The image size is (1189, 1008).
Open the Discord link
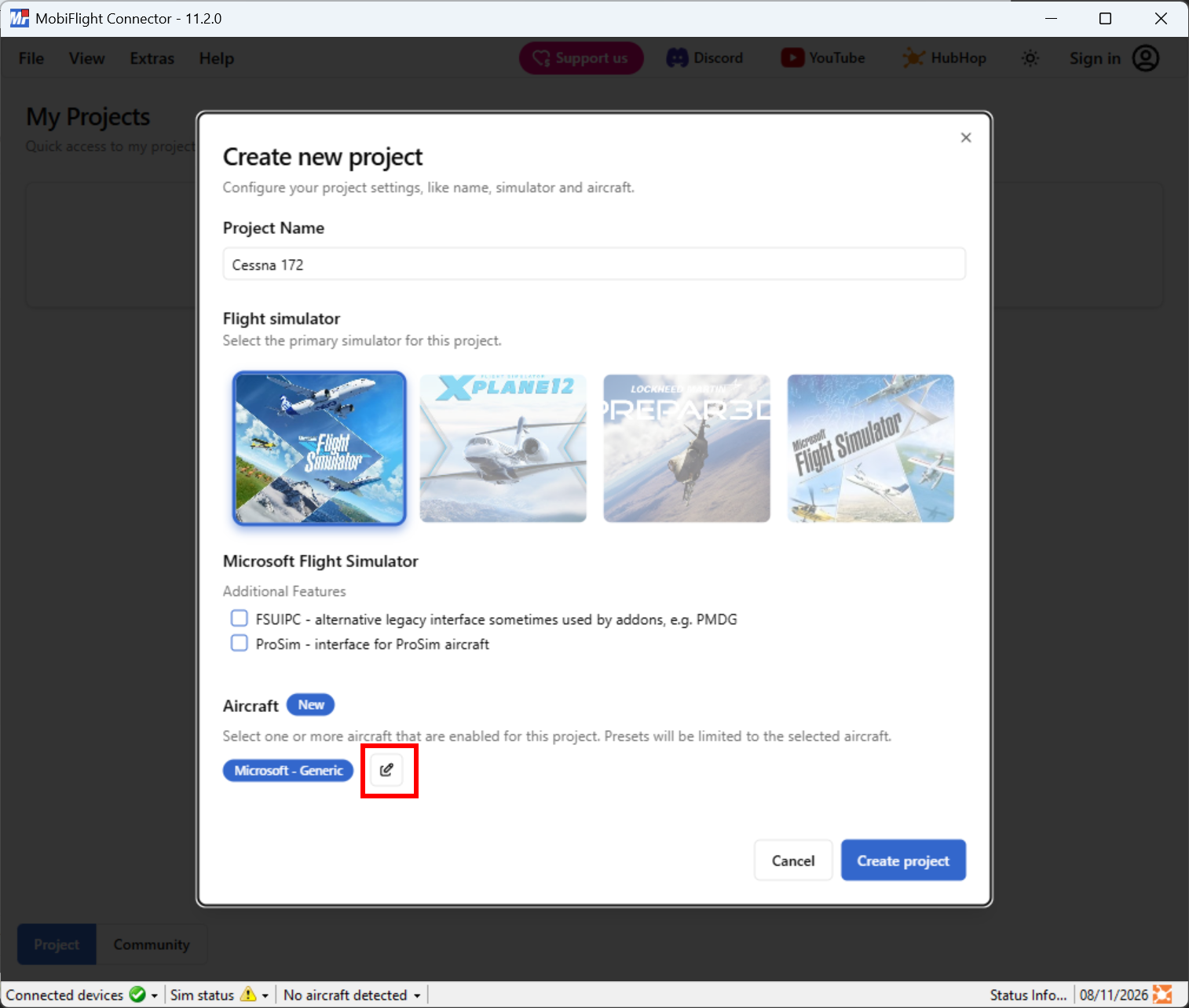pos(704,58)
